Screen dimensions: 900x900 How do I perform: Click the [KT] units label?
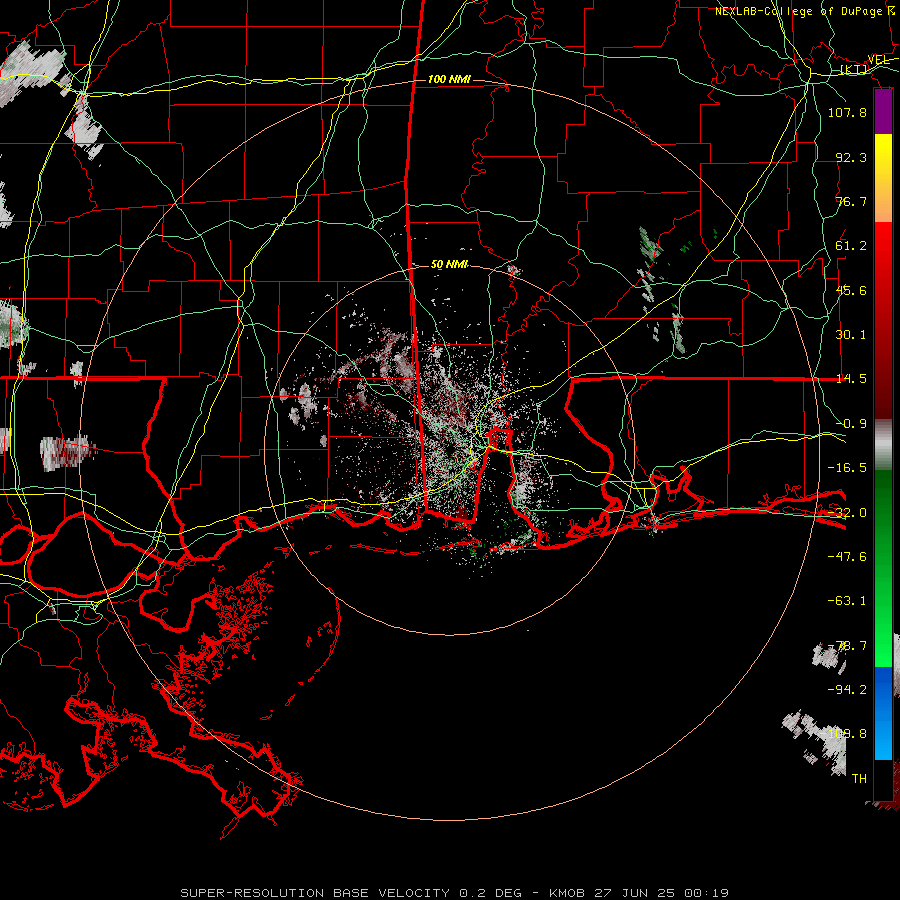pyautogui.click(x=854, y=69)
